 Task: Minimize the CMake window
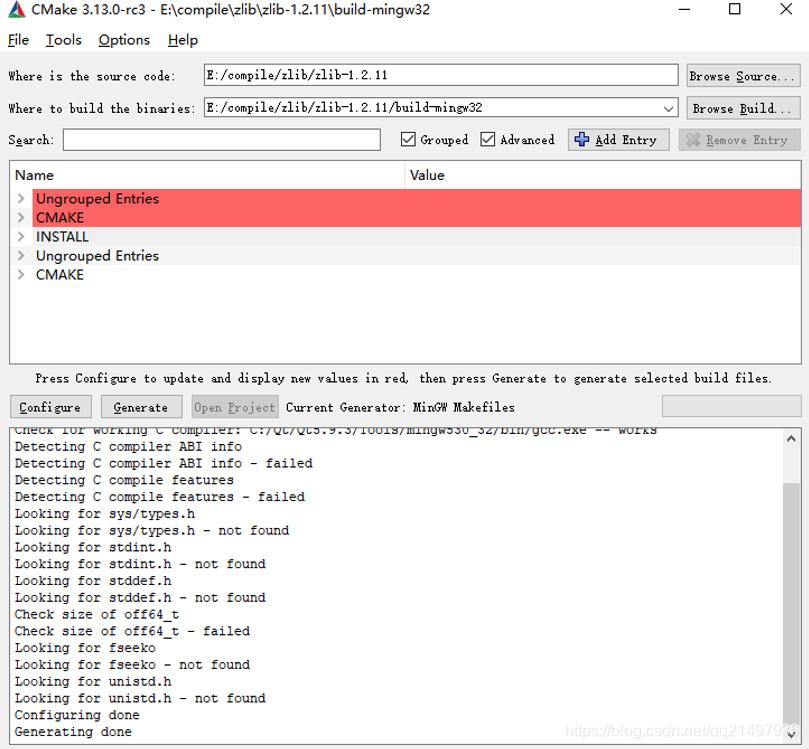(684, 9)
